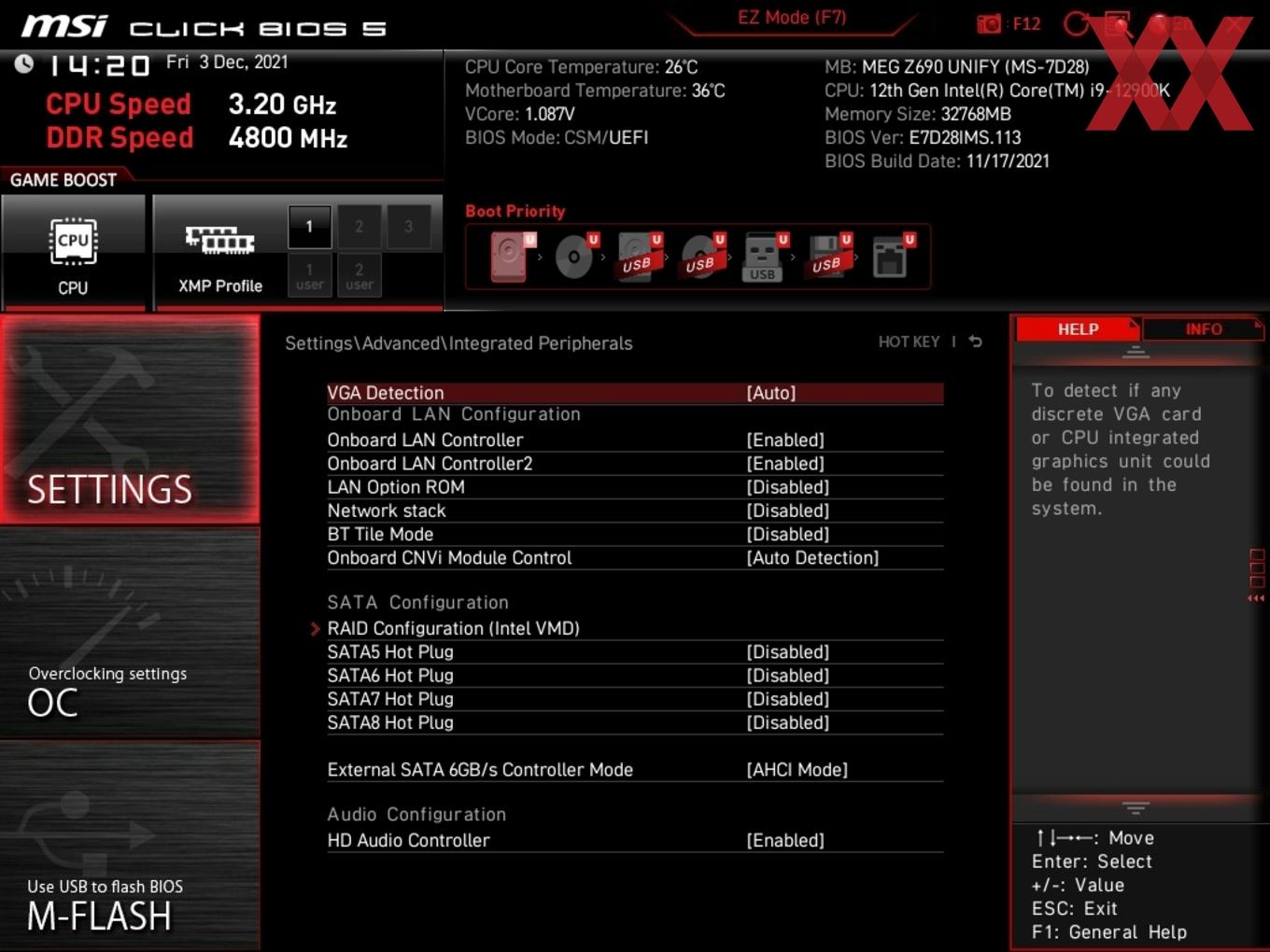Select the optical disc boot device without USB label

click(x=576, y=256)
